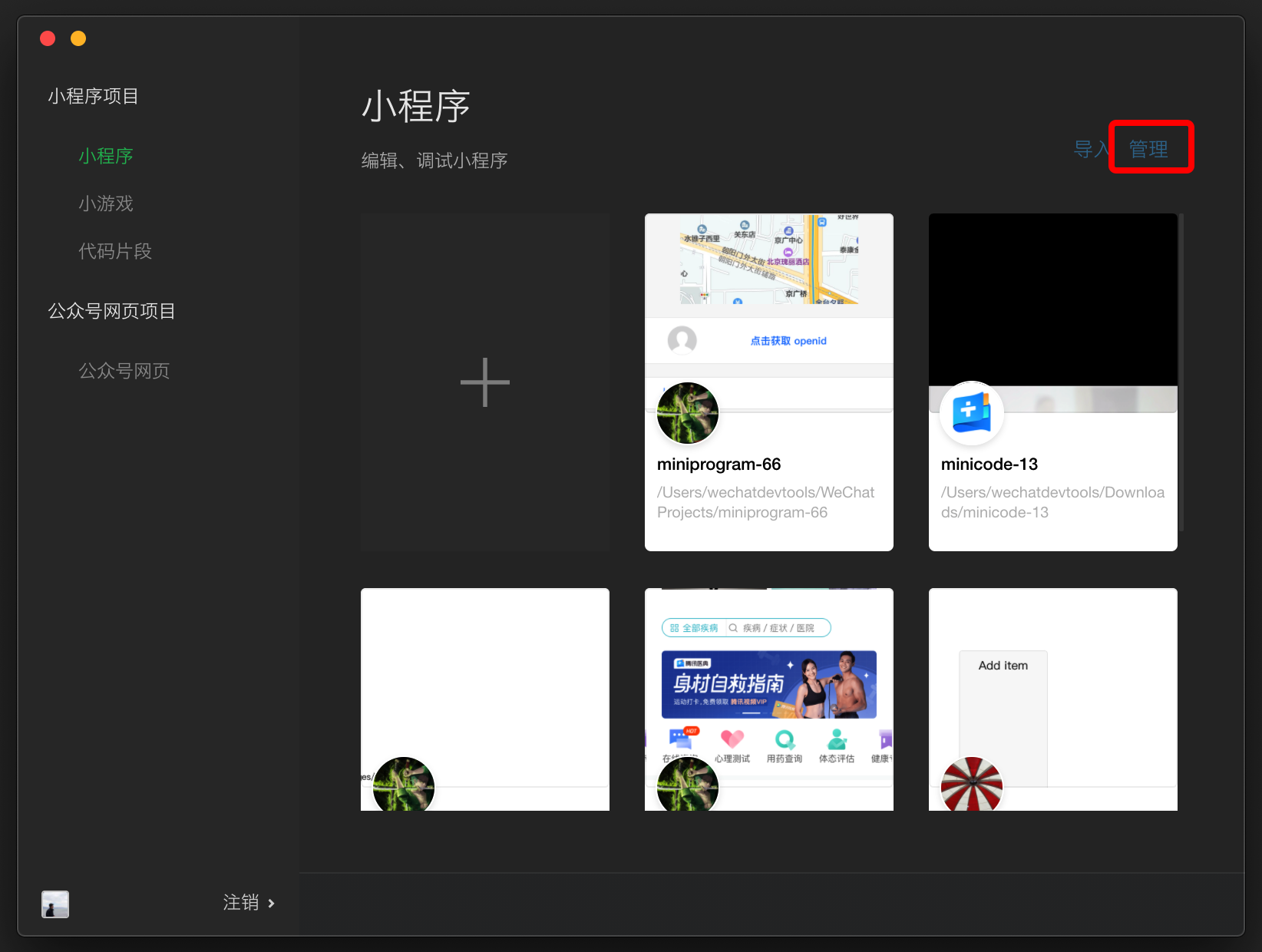1262x952 pixels.
Task: Click the red-white umbrella project avatar
Action: pyautogui.click(x=972, y=785)
